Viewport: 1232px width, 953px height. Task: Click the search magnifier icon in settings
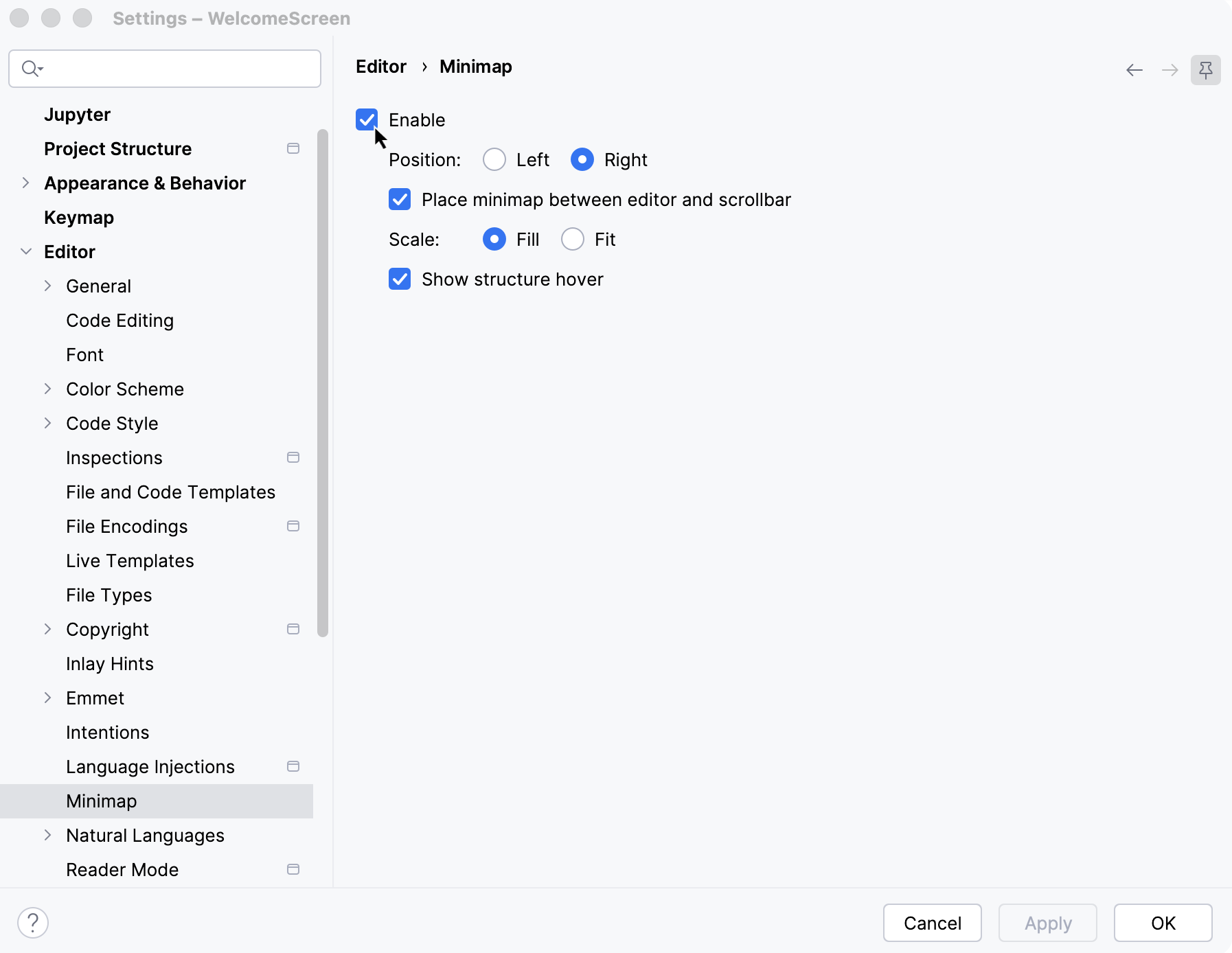point(32,69)
